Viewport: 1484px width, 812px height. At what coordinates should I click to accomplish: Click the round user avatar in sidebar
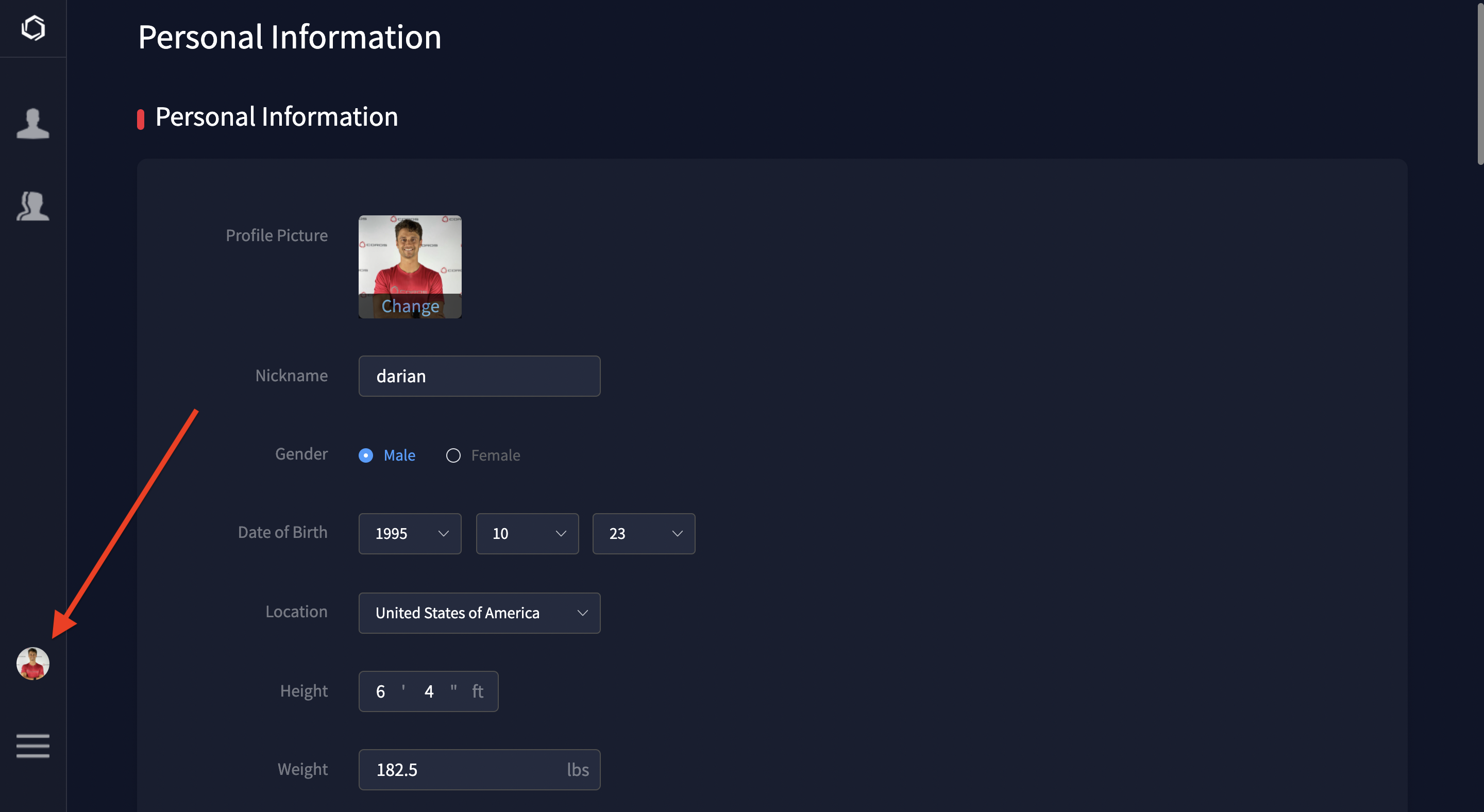pyautogui.click(x=33, y=664)
